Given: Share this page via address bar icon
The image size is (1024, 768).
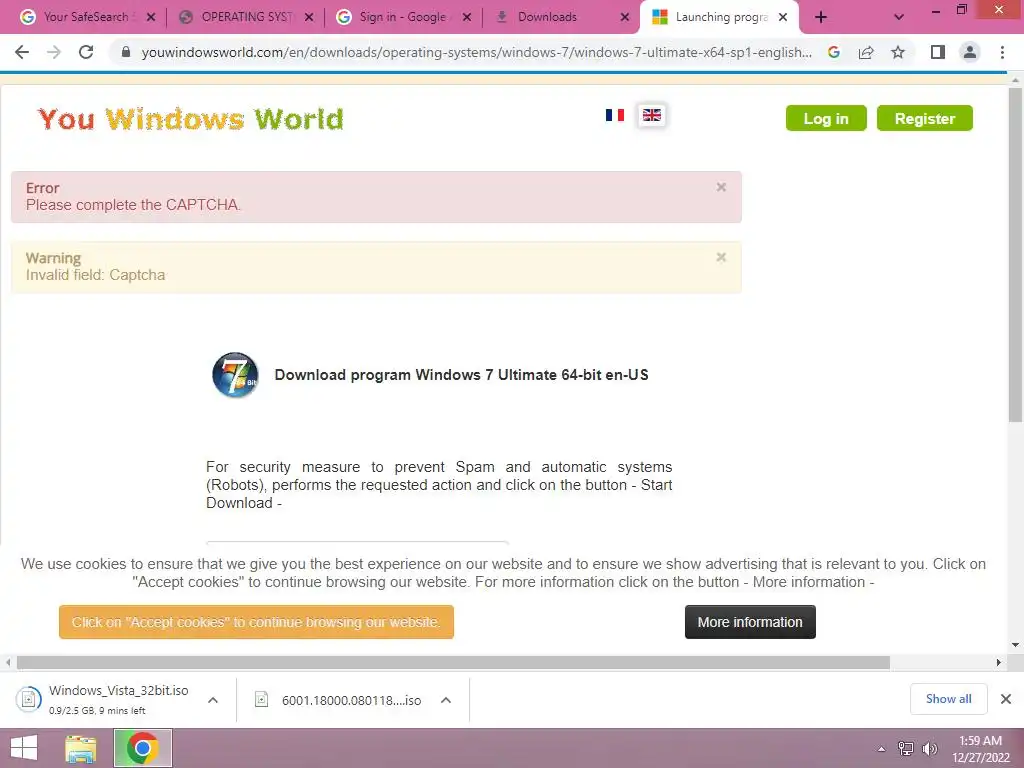Looking at the screenshot, I should tap(866, 52).
